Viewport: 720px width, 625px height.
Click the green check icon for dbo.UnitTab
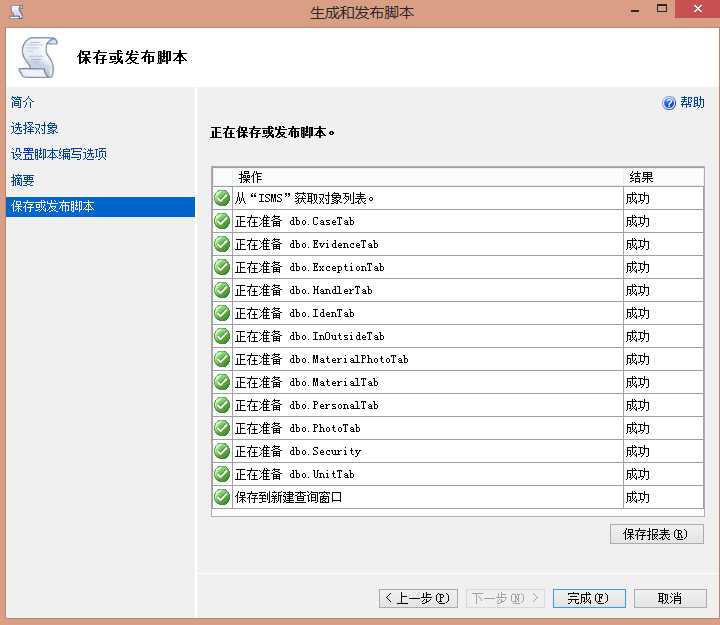222,474
